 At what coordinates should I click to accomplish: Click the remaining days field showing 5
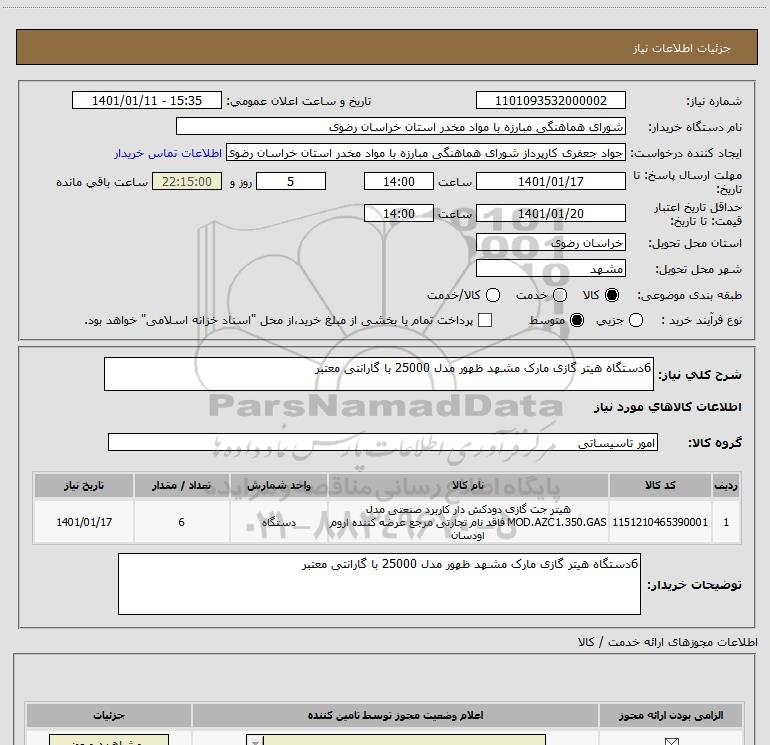(291, 181)
